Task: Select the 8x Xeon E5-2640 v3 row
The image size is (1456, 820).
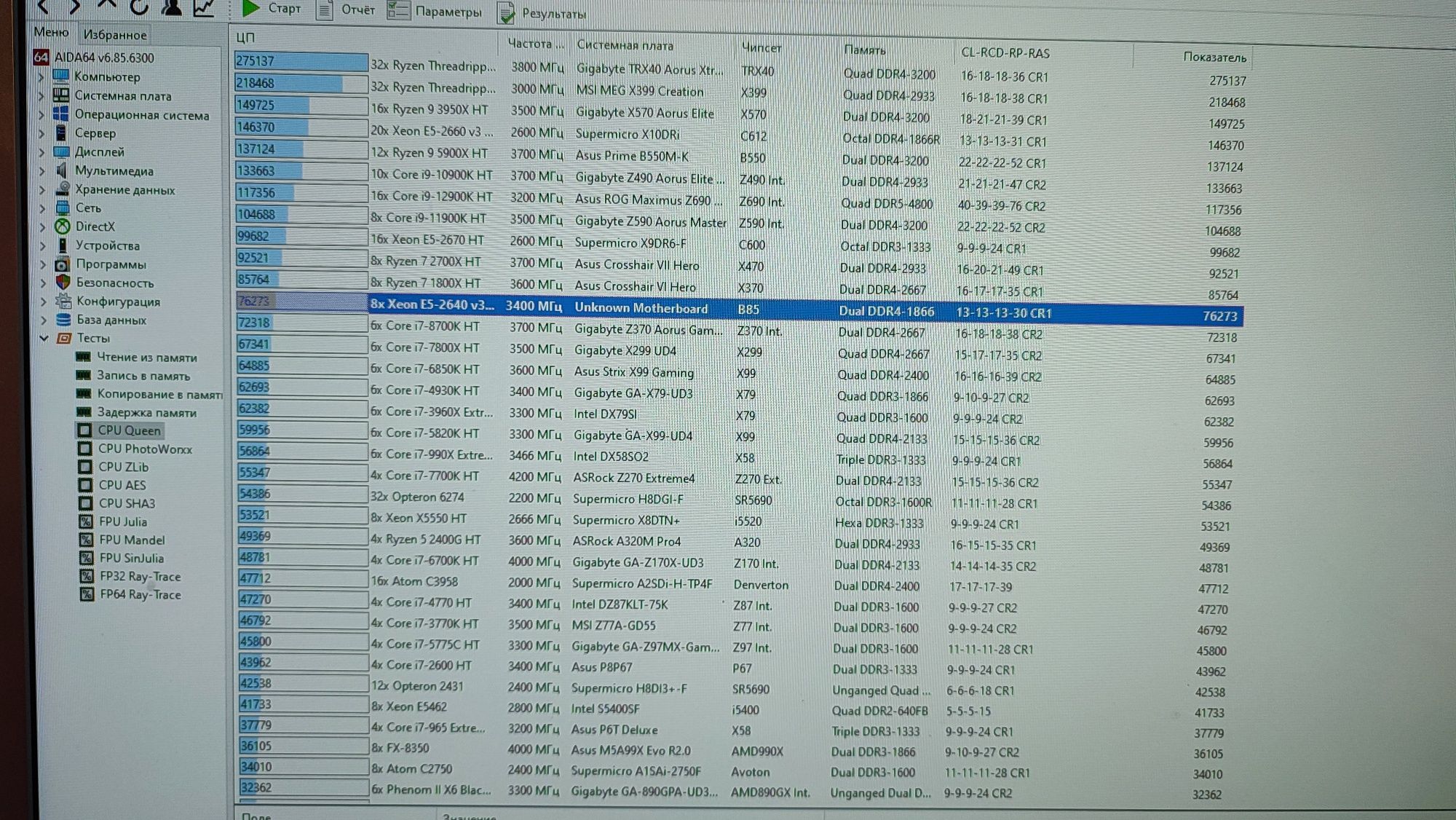Action: click(739, 309)
